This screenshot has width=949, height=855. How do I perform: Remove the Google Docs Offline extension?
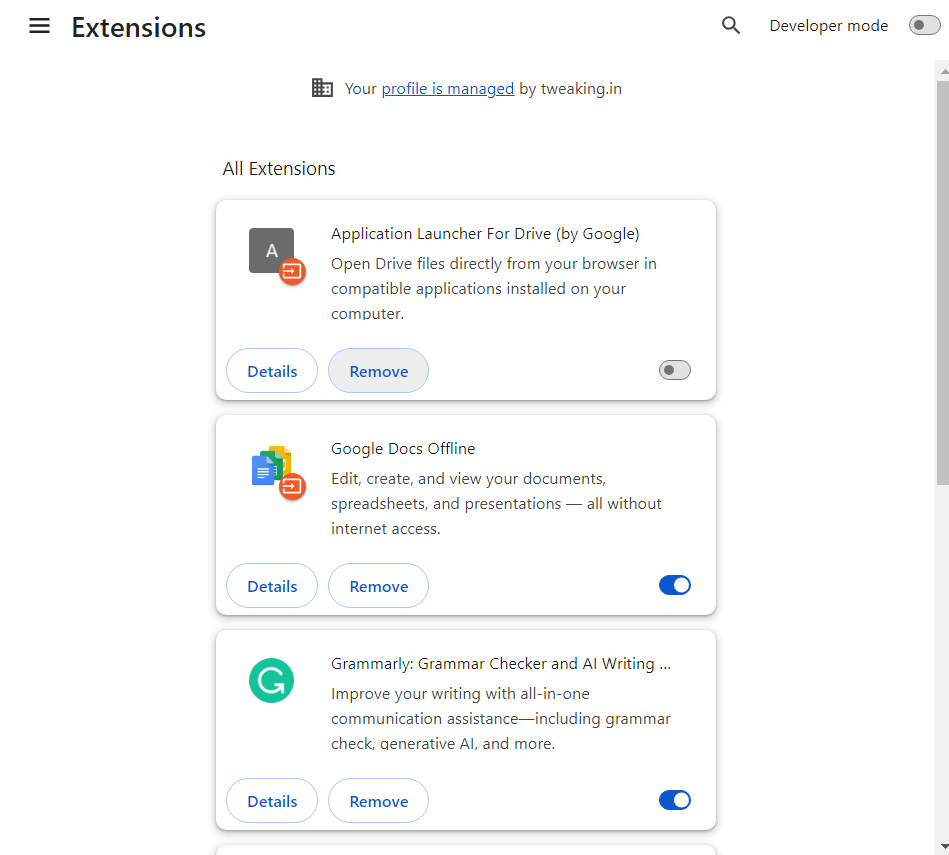click(x=378, y=586)
